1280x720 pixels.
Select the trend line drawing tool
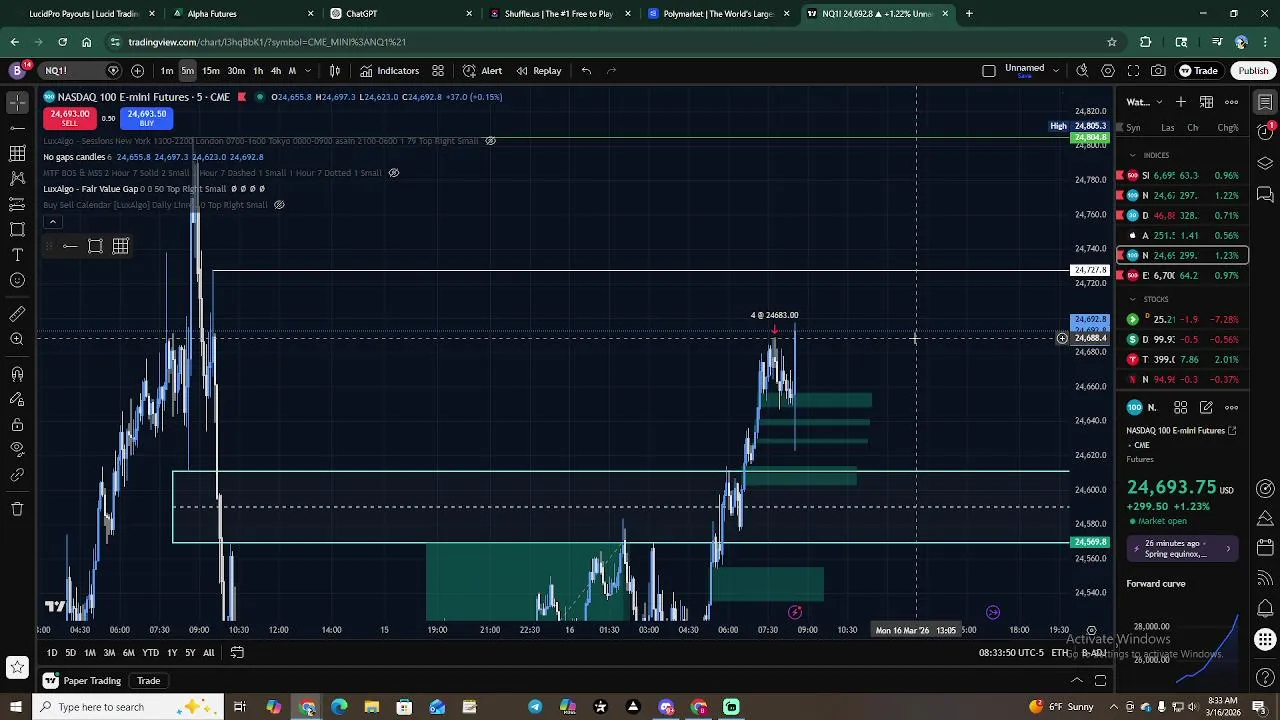click(17, 127)
